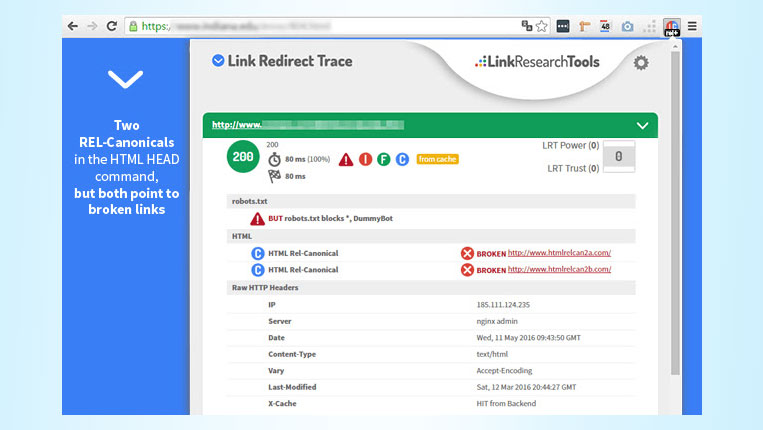Open the http://www.htmlrelcan2a.com/ link
The image size is (763, 430).
559,253
